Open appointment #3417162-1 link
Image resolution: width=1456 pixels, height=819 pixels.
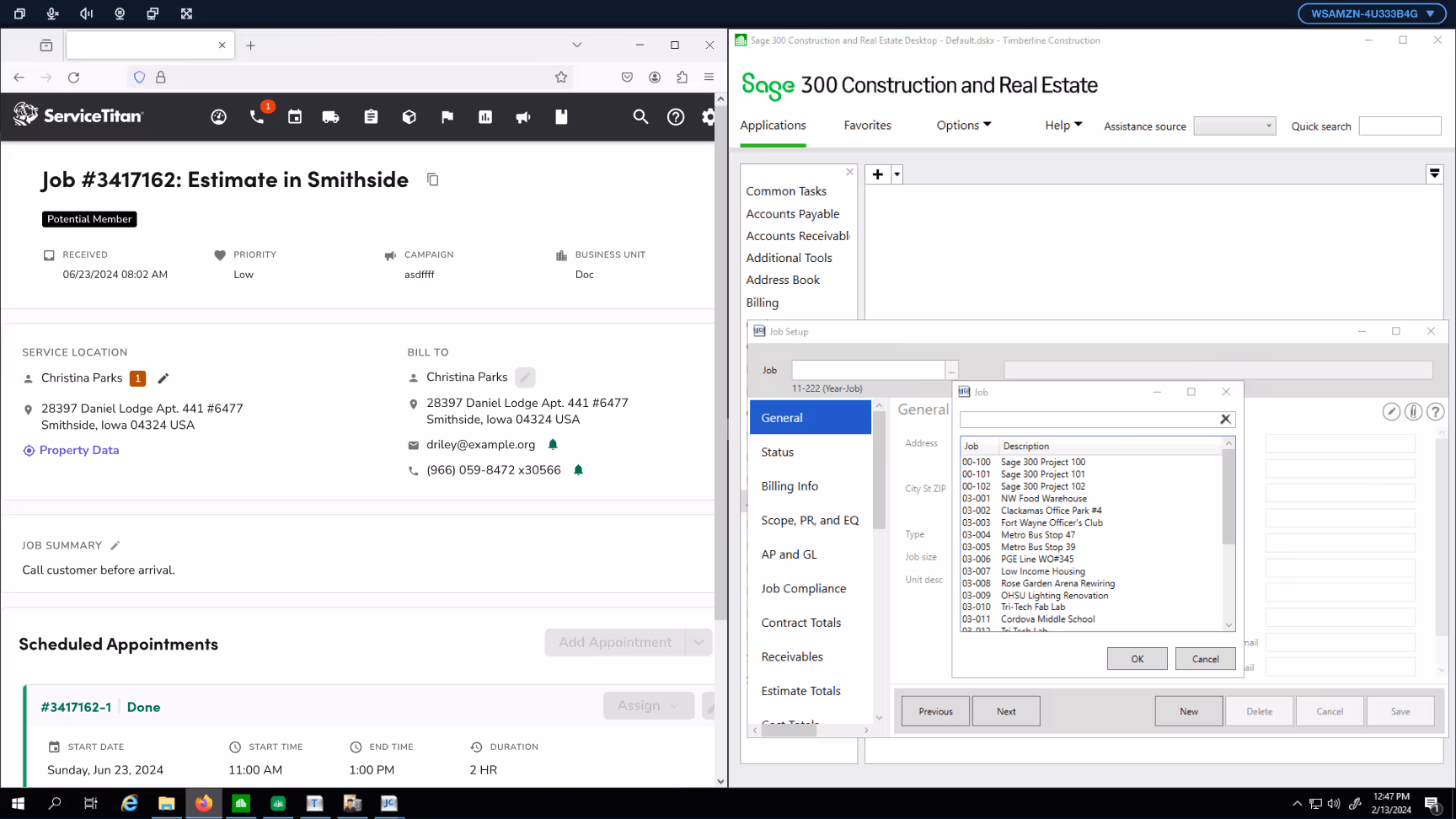76,707
